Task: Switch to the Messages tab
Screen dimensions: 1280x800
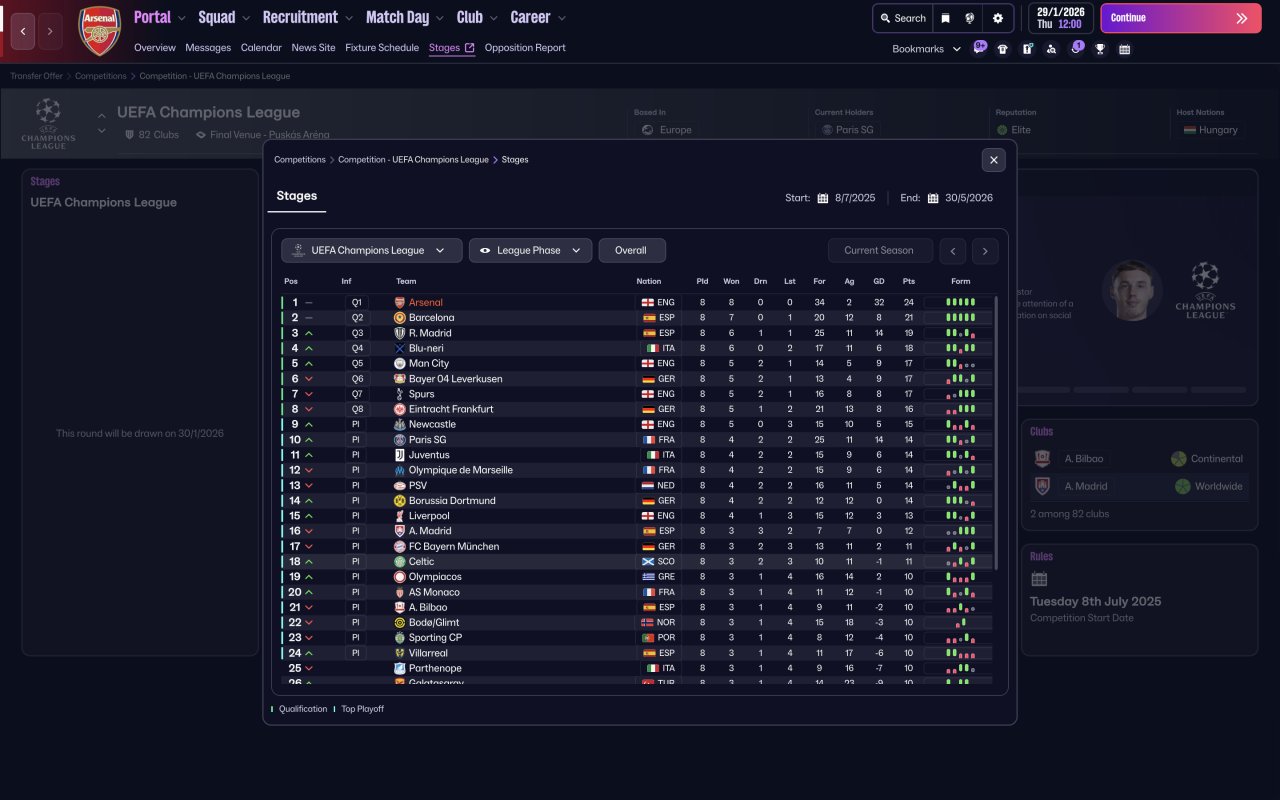Action: 208,48
